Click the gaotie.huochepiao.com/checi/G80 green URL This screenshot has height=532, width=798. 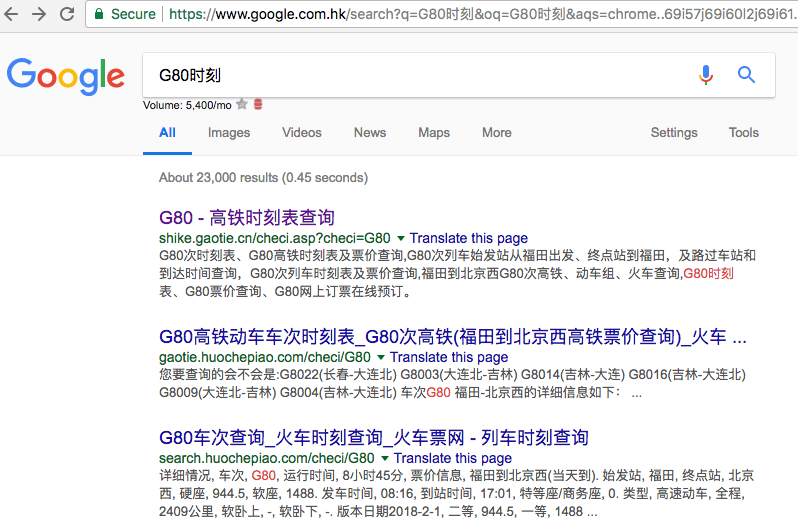(265, 357)
